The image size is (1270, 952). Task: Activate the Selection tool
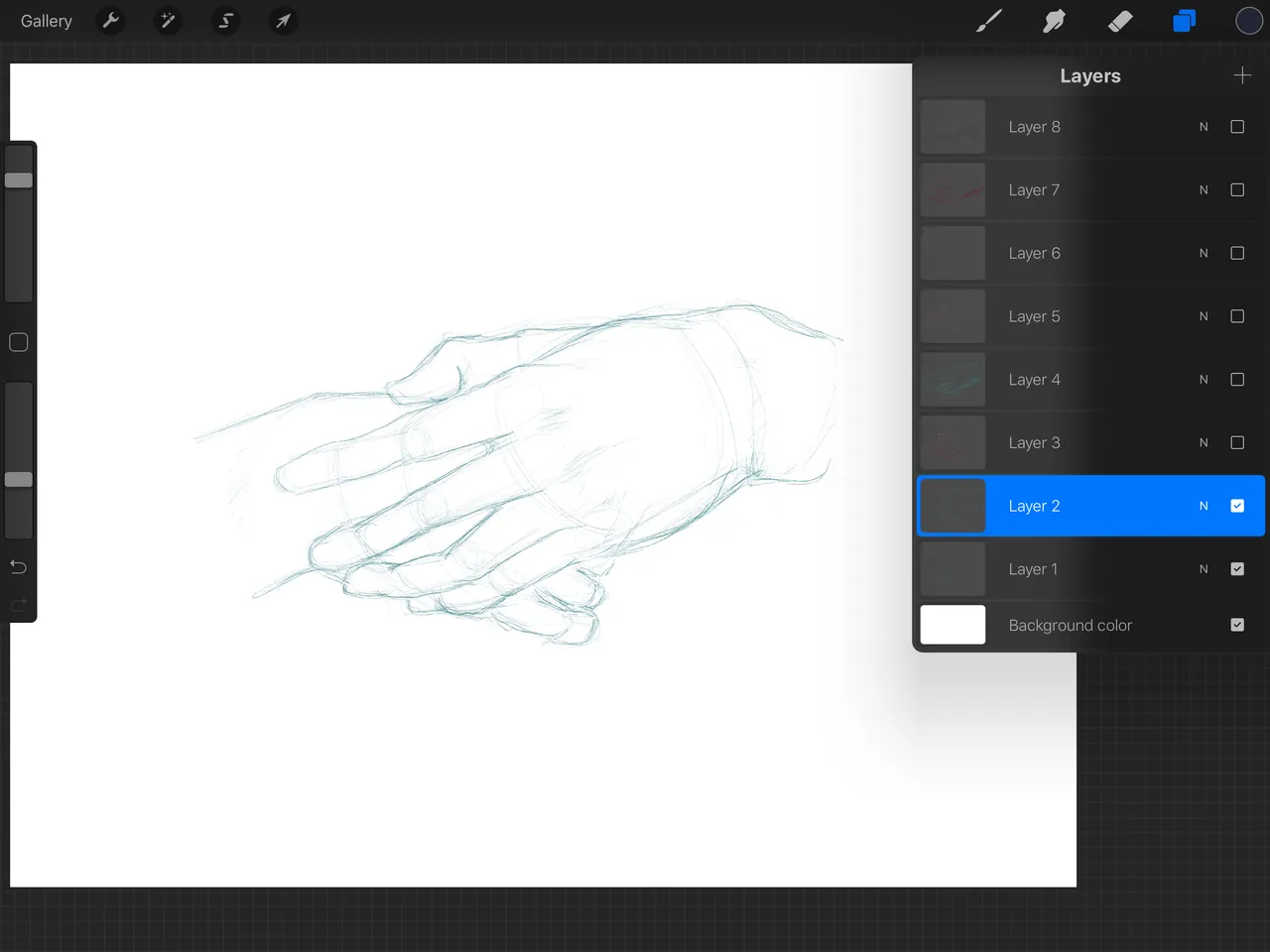(x=226, y=21)
